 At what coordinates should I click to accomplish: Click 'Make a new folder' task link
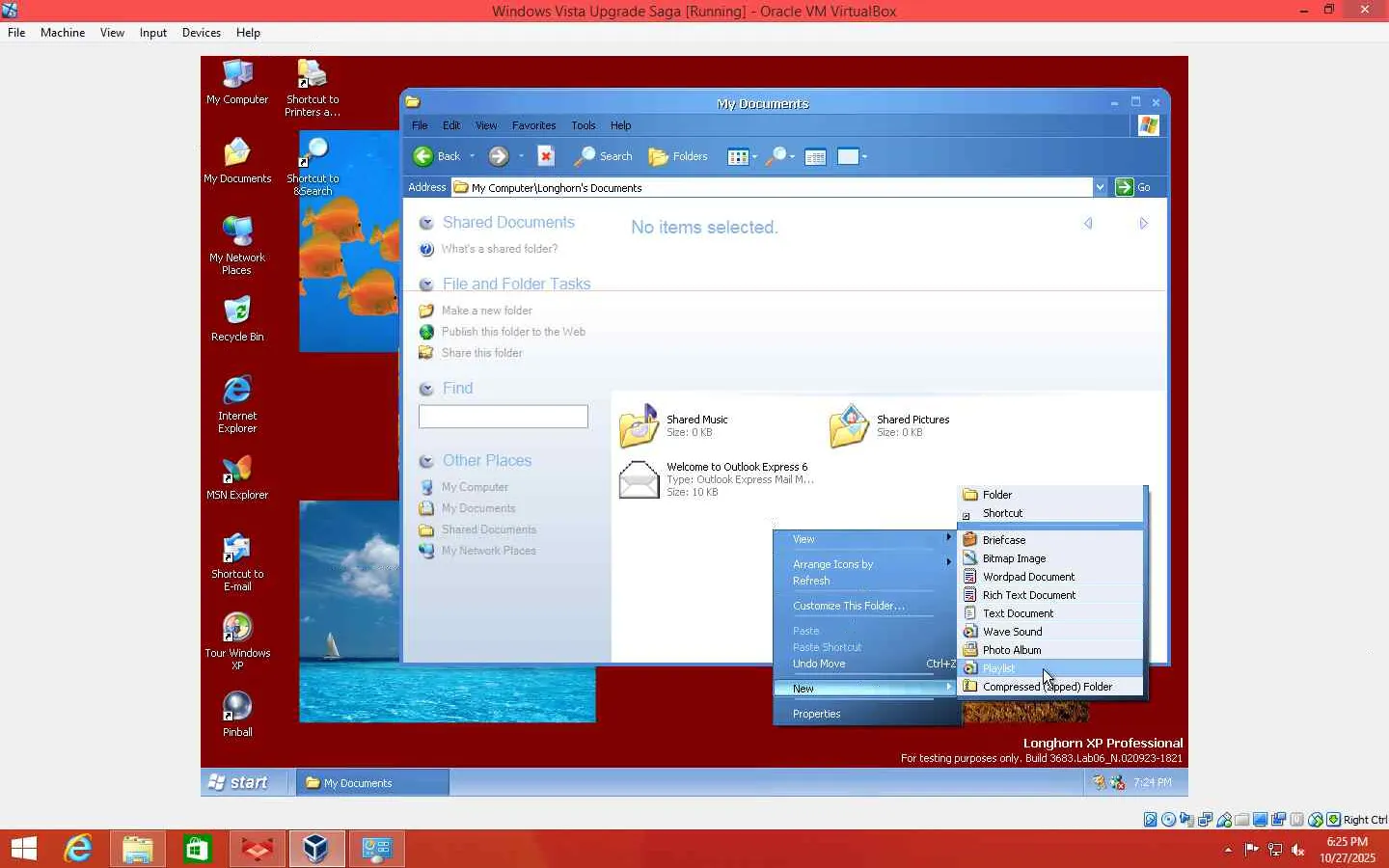click(487, 311)
